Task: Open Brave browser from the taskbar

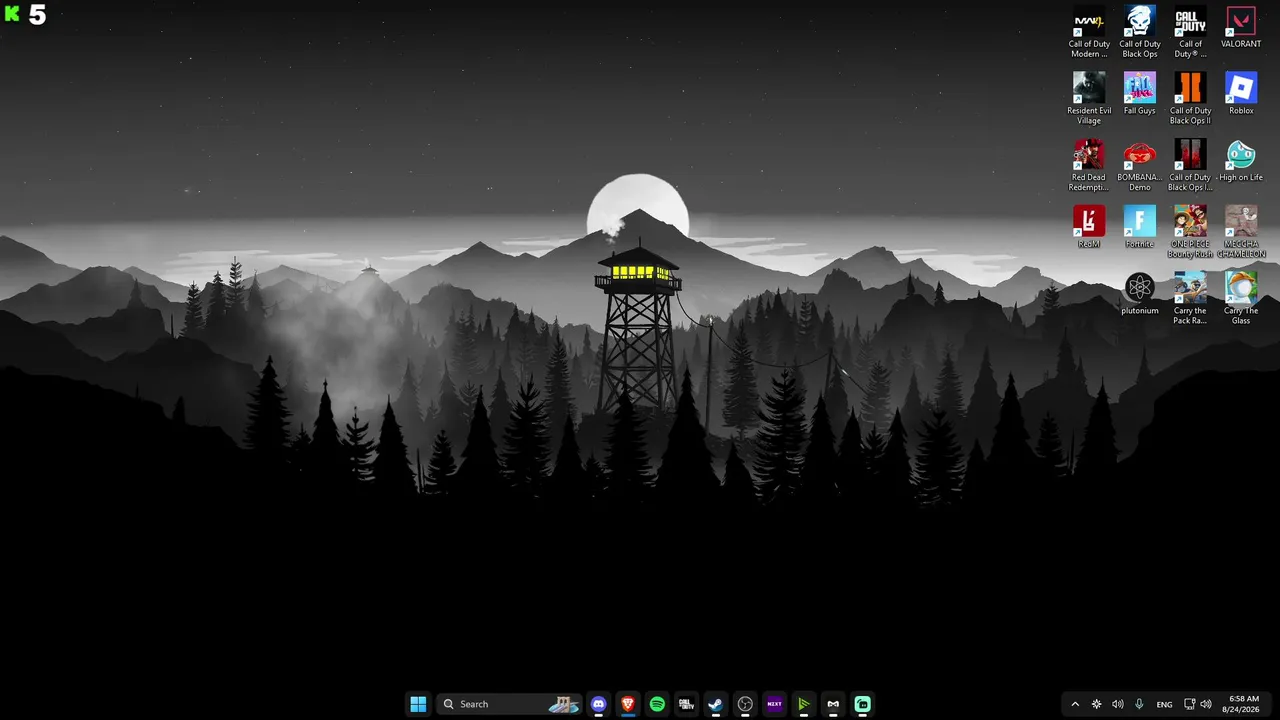Action: 628,704
